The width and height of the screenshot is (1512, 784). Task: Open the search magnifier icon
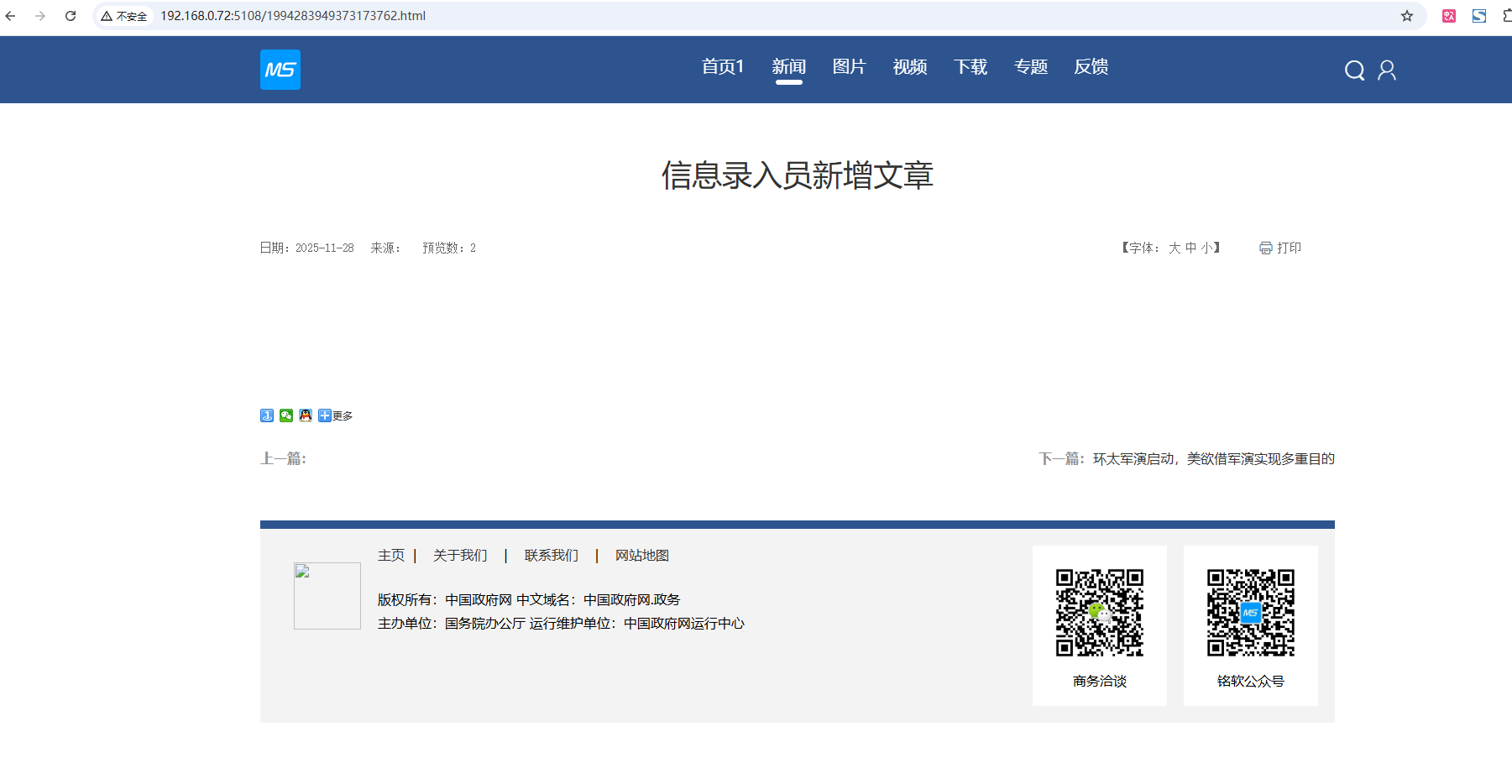(1354, 71)
